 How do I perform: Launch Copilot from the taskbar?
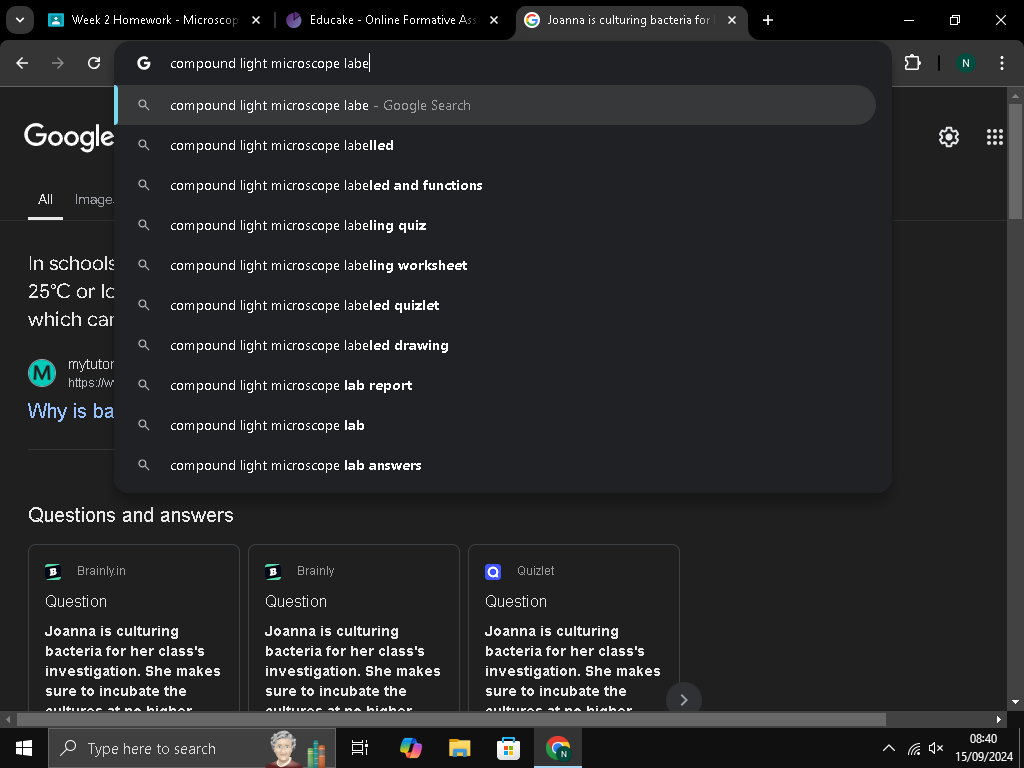(x=411, y=748)
